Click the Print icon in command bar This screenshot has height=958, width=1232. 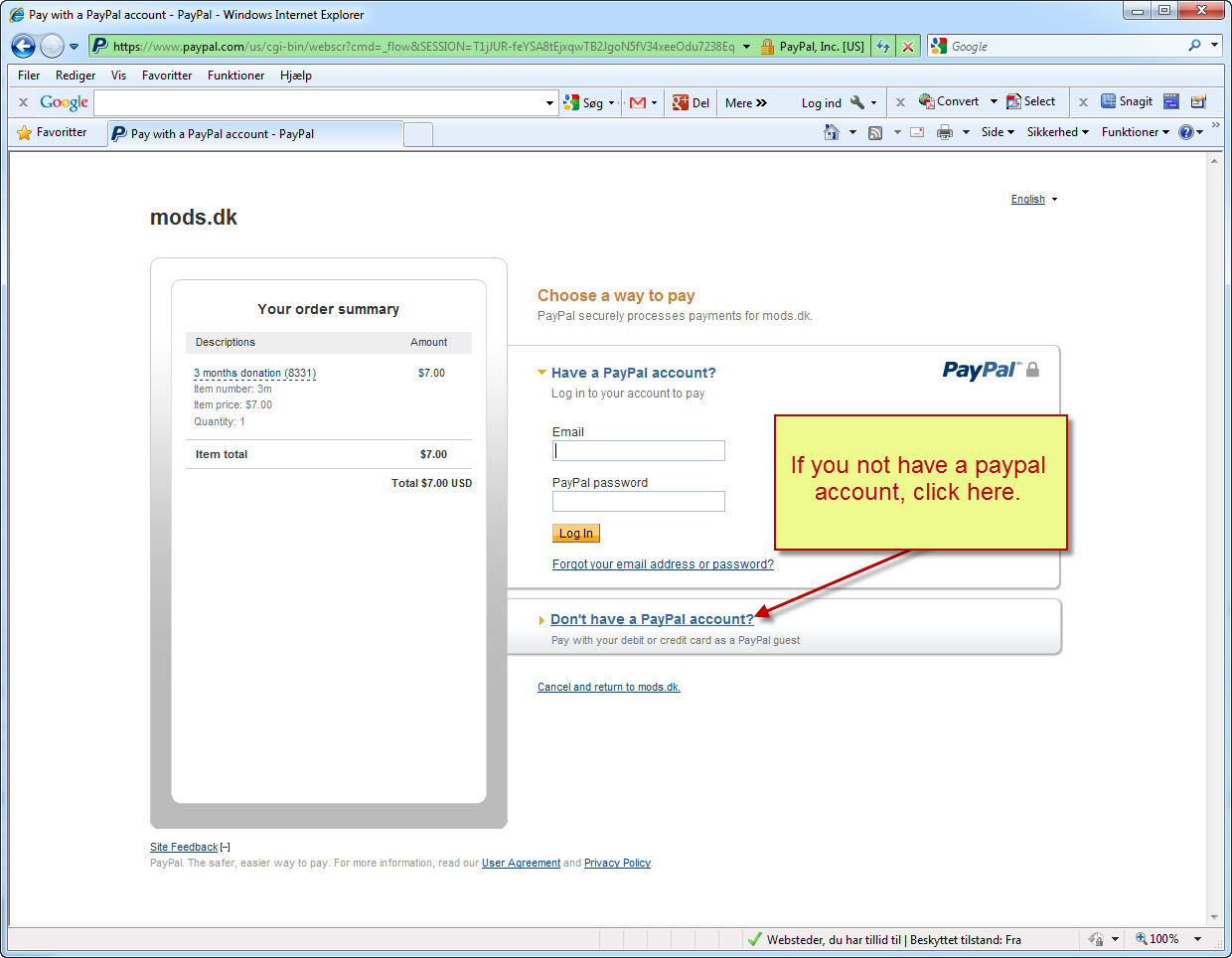tap(944, 132)
